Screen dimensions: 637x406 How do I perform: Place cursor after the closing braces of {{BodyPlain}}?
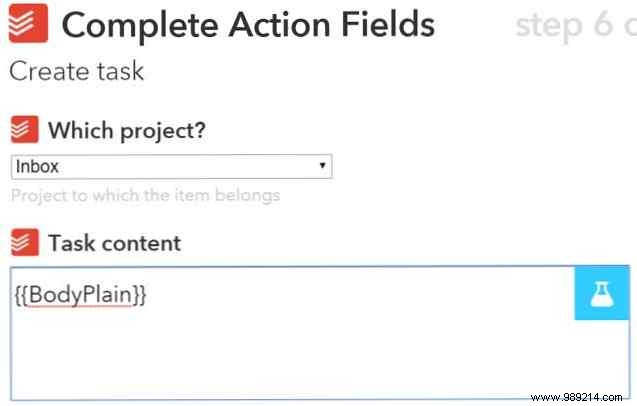pos(149,295)
